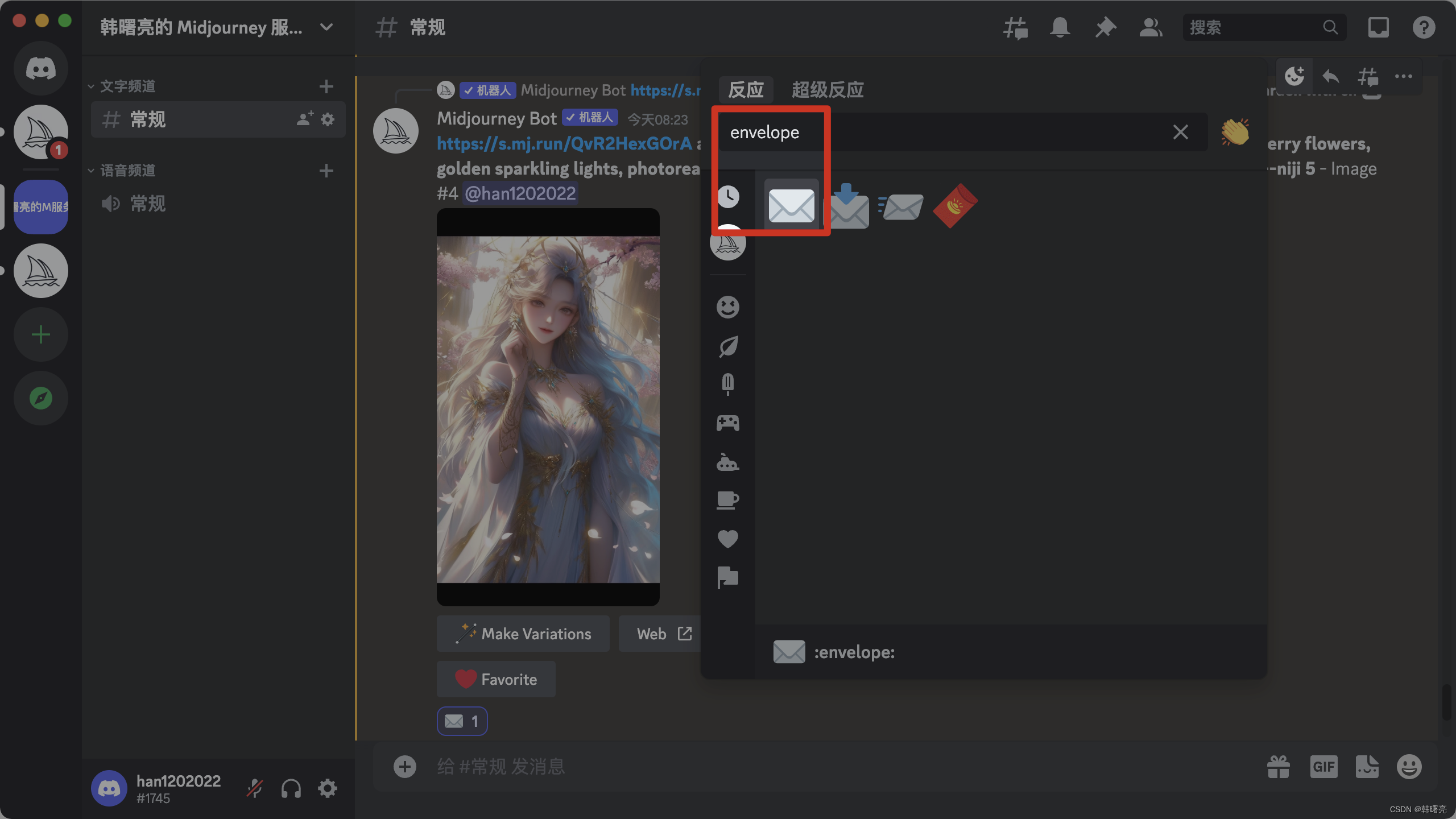Click the existing envelope reaction counter

click(462, 720)
